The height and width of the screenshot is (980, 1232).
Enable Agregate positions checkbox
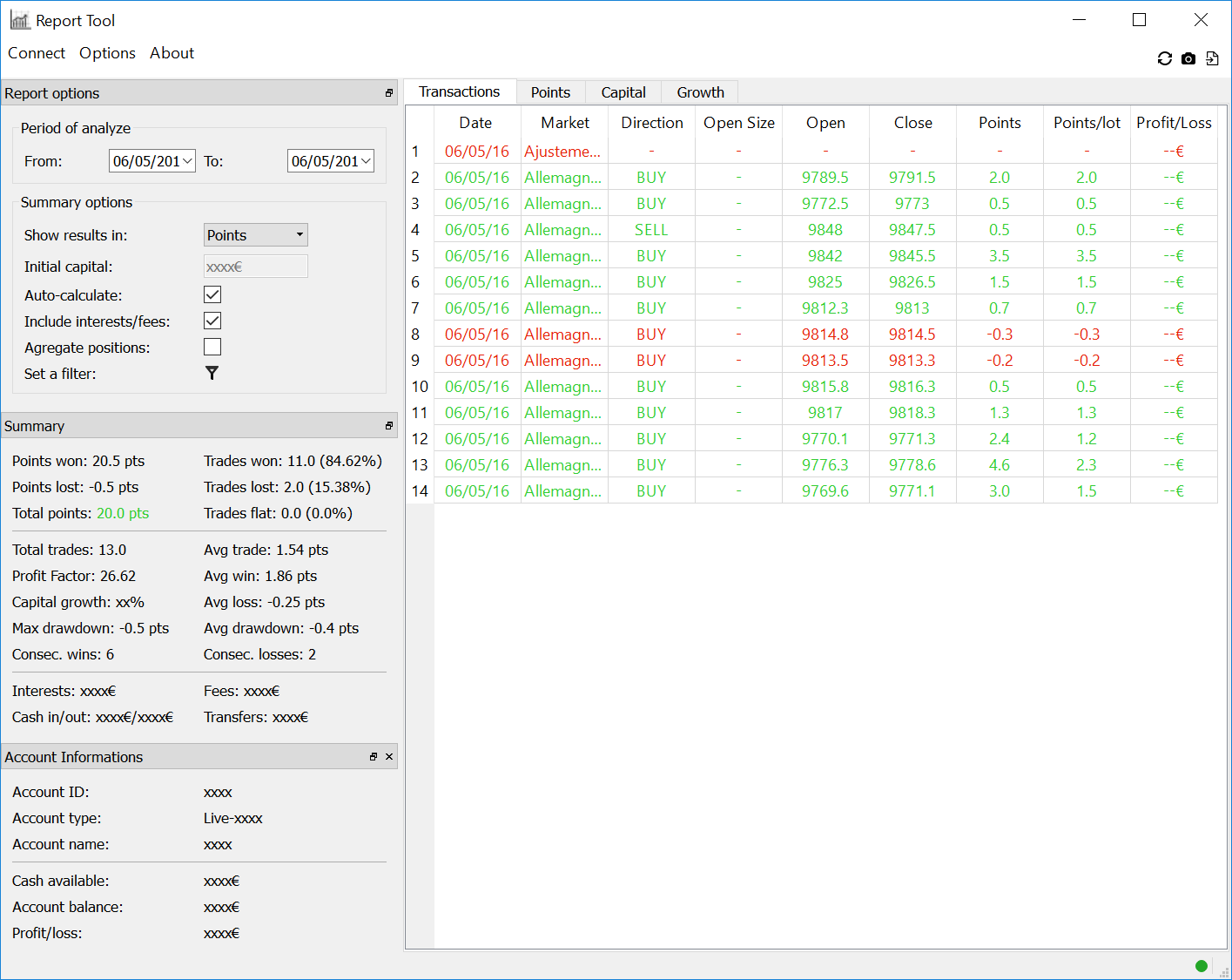(x=212, y=347)
